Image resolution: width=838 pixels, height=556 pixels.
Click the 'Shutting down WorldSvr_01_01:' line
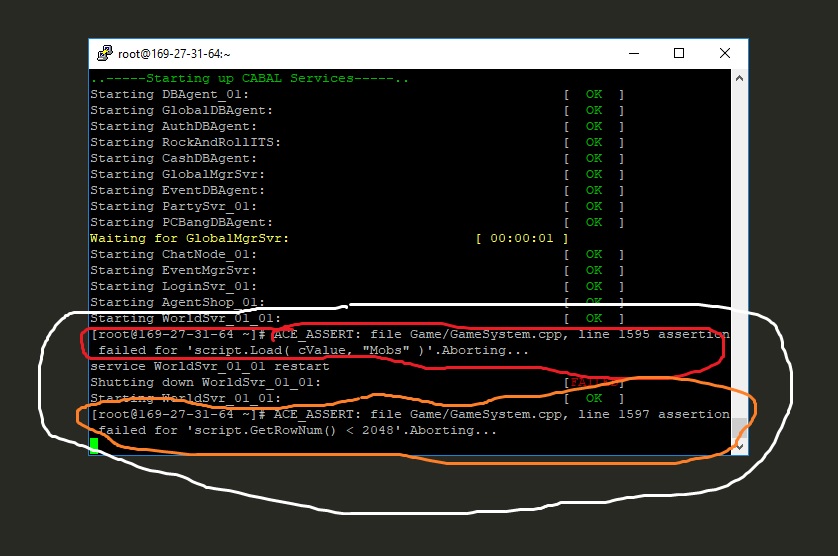coord(206,383)
